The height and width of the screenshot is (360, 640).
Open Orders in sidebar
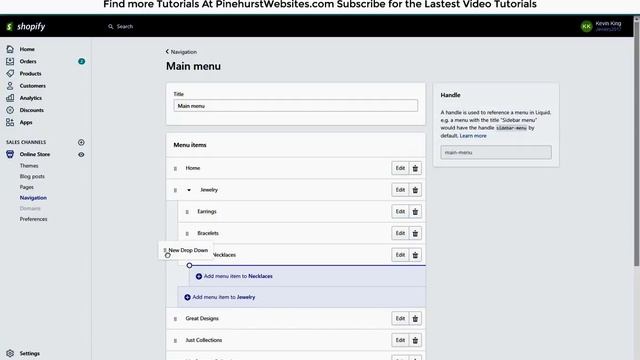point(28,61)
